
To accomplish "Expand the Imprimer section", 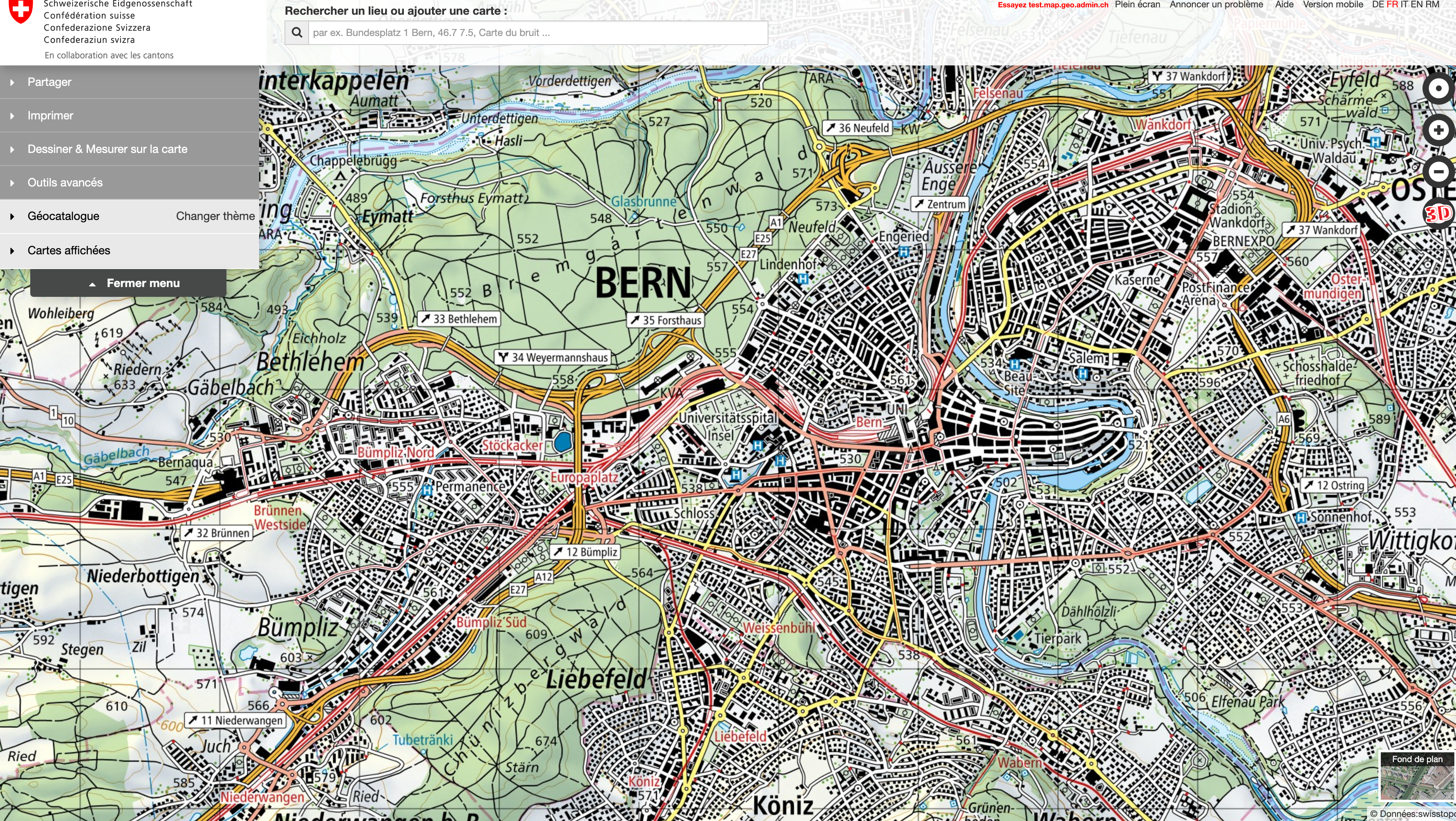I will coord(50,115).
